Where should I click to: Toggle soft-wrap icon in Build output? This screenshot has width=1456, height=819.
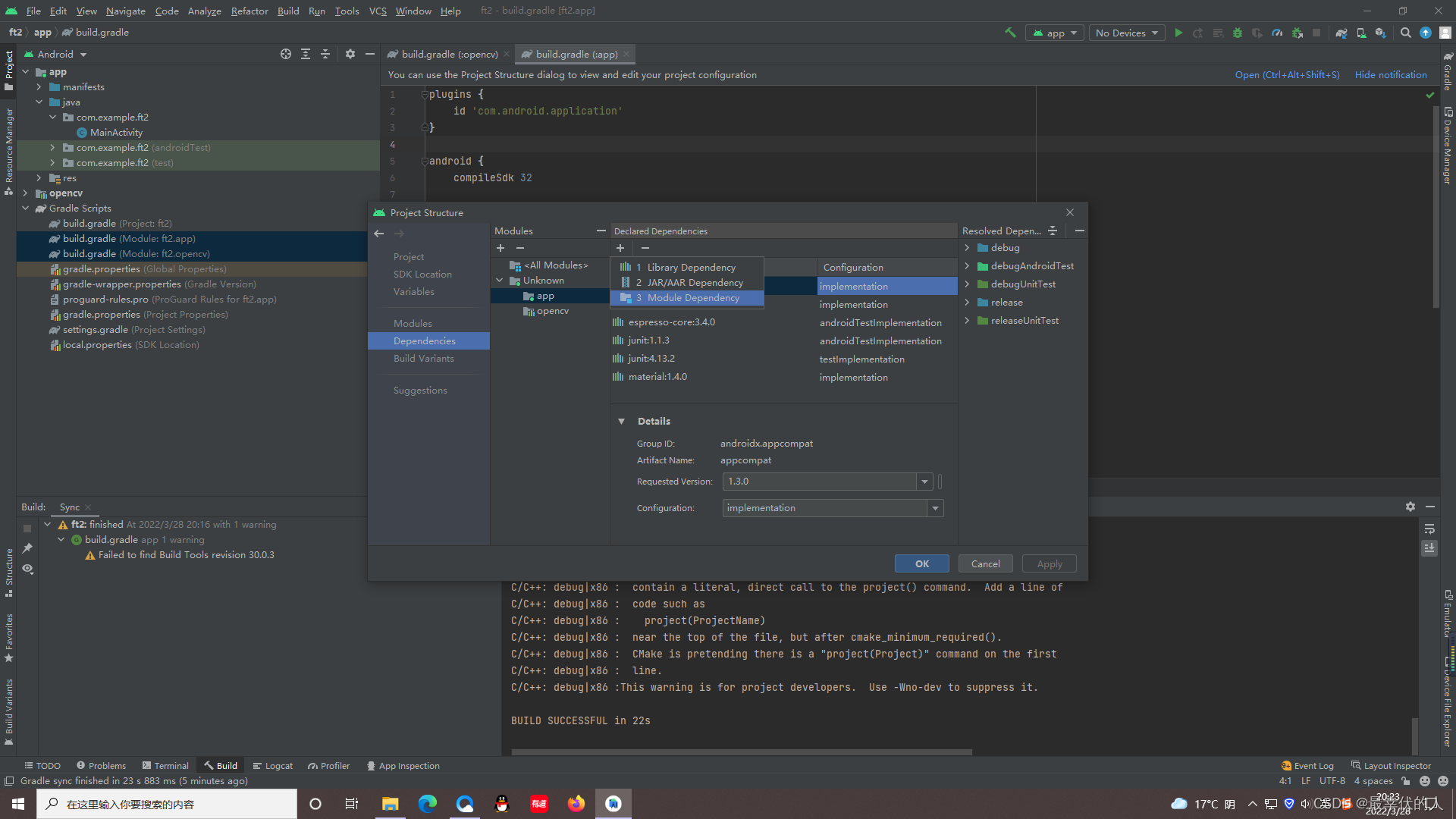click(x=1429, y=529)
